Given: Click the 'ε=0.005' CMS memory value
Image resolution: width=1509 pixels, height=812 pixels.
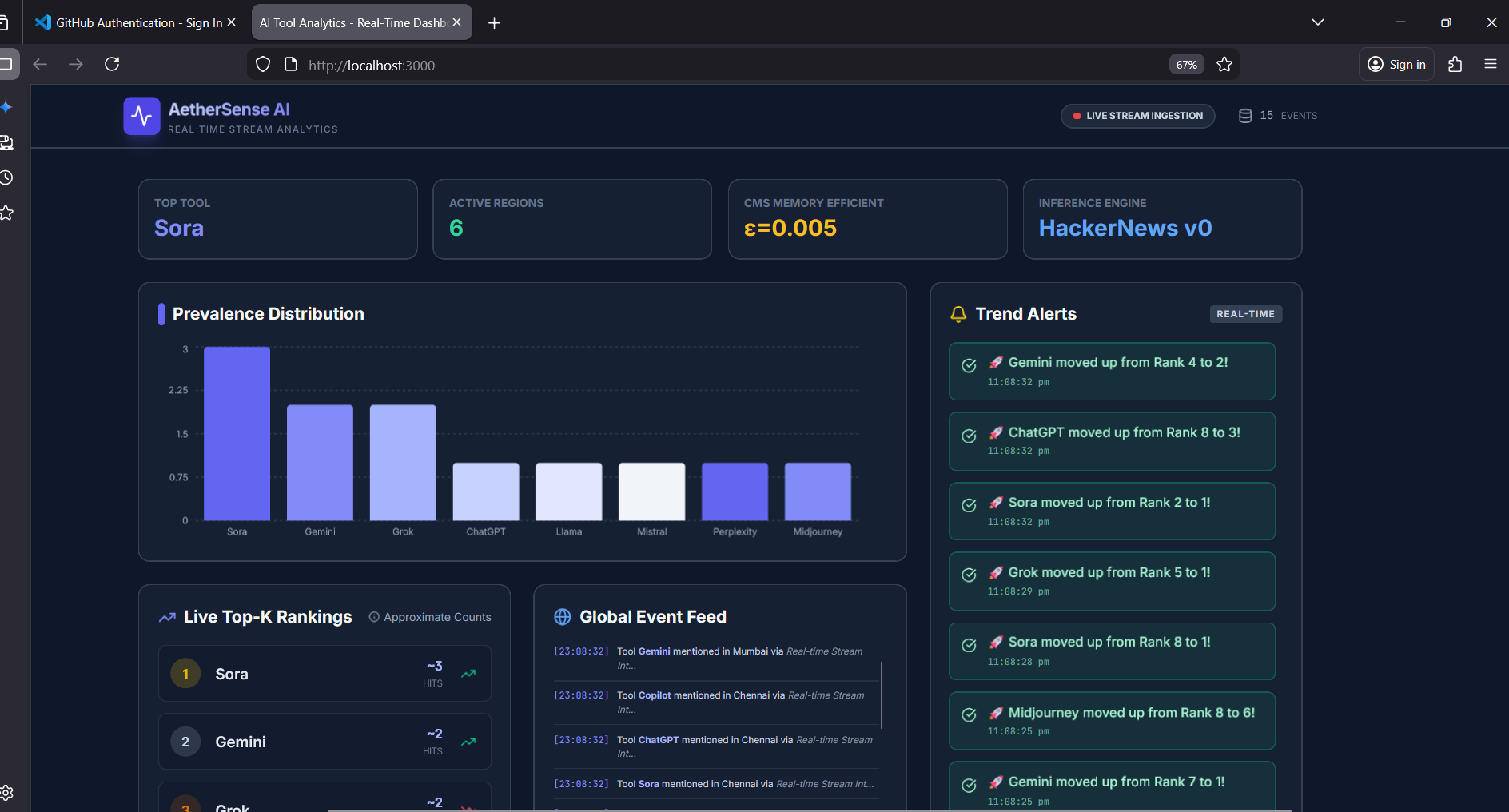Looking at the screenshot, I should pos(790,228).
